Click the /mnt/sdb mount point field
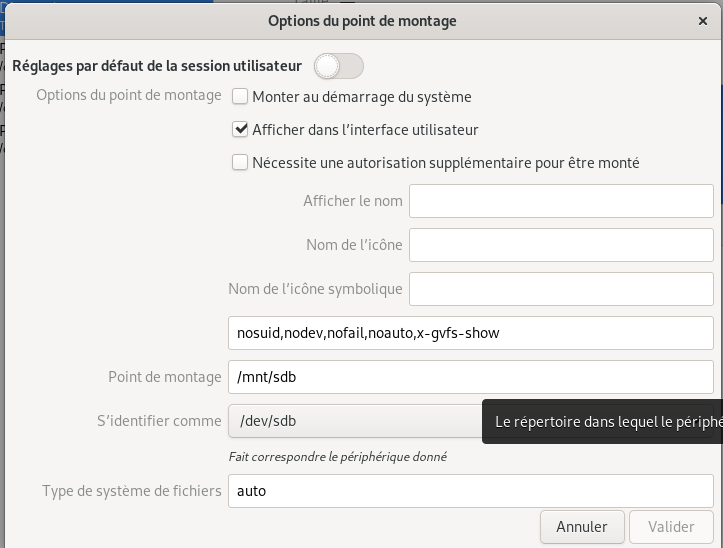Viewport: 723px width, 548px height. tap(470, 377)
